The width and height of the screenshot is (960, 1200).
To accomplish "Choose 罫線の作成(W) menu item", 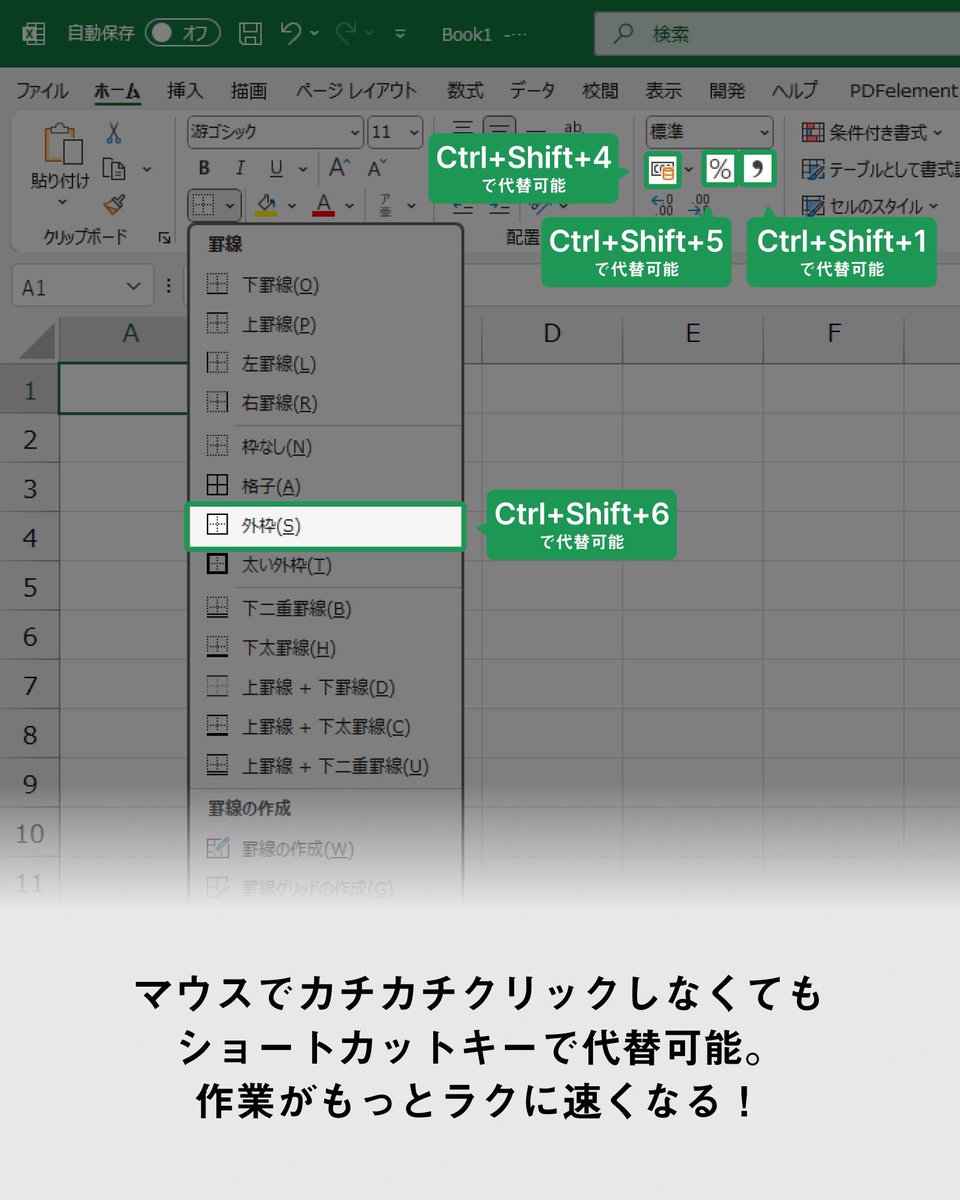I will point(325,849).
